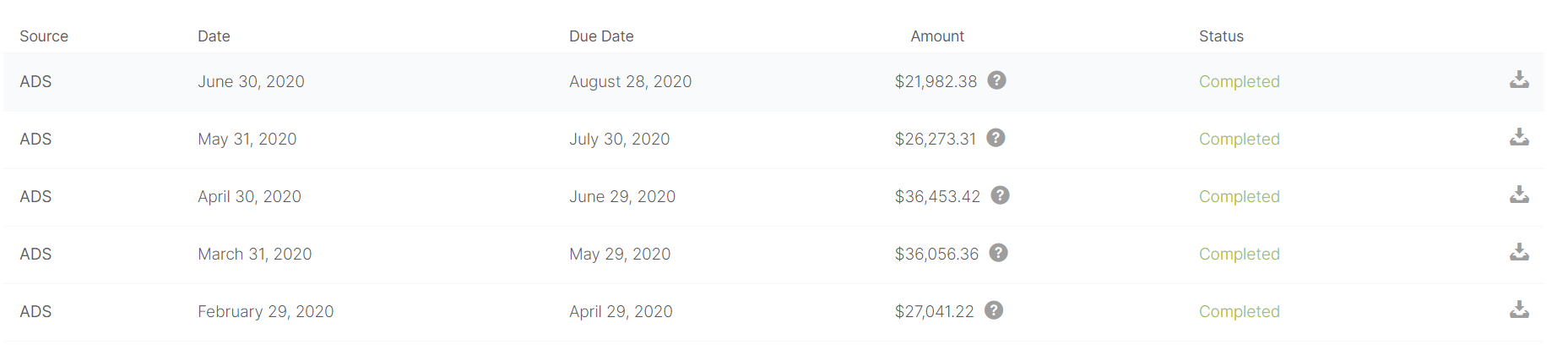This screenshot has width=1568, height=345.
Task: Open help icon beside $26,273.31 amount
Action: 996,138
